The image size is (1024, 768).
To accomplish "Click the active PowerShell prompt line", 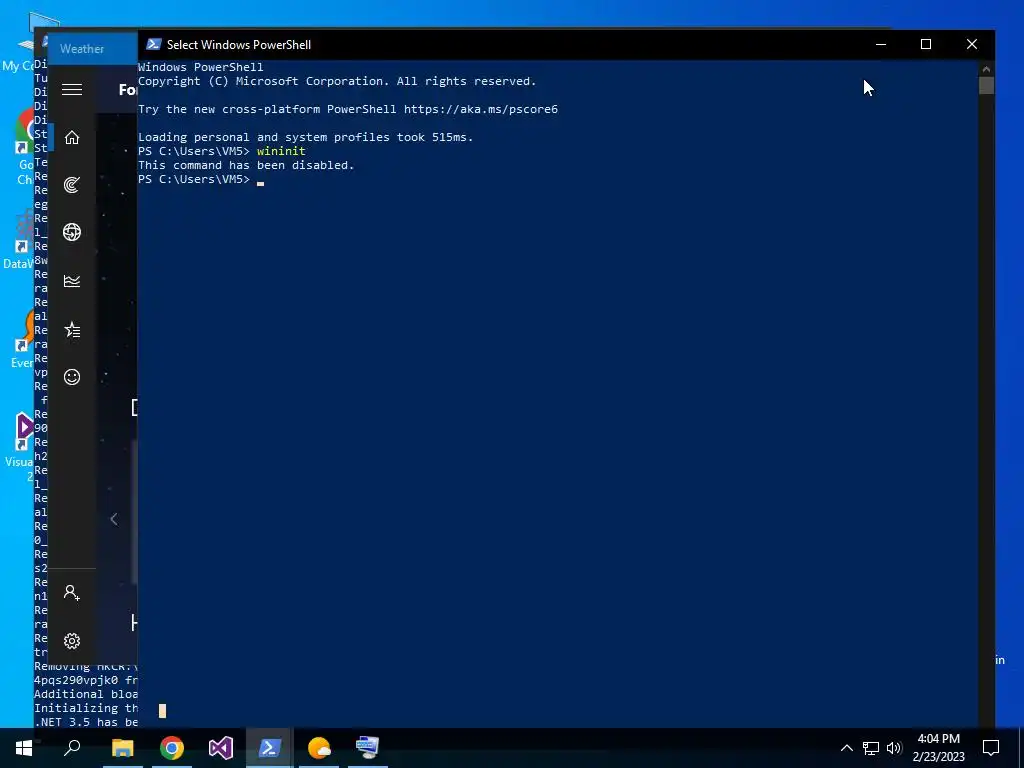I will click(201, 180).
